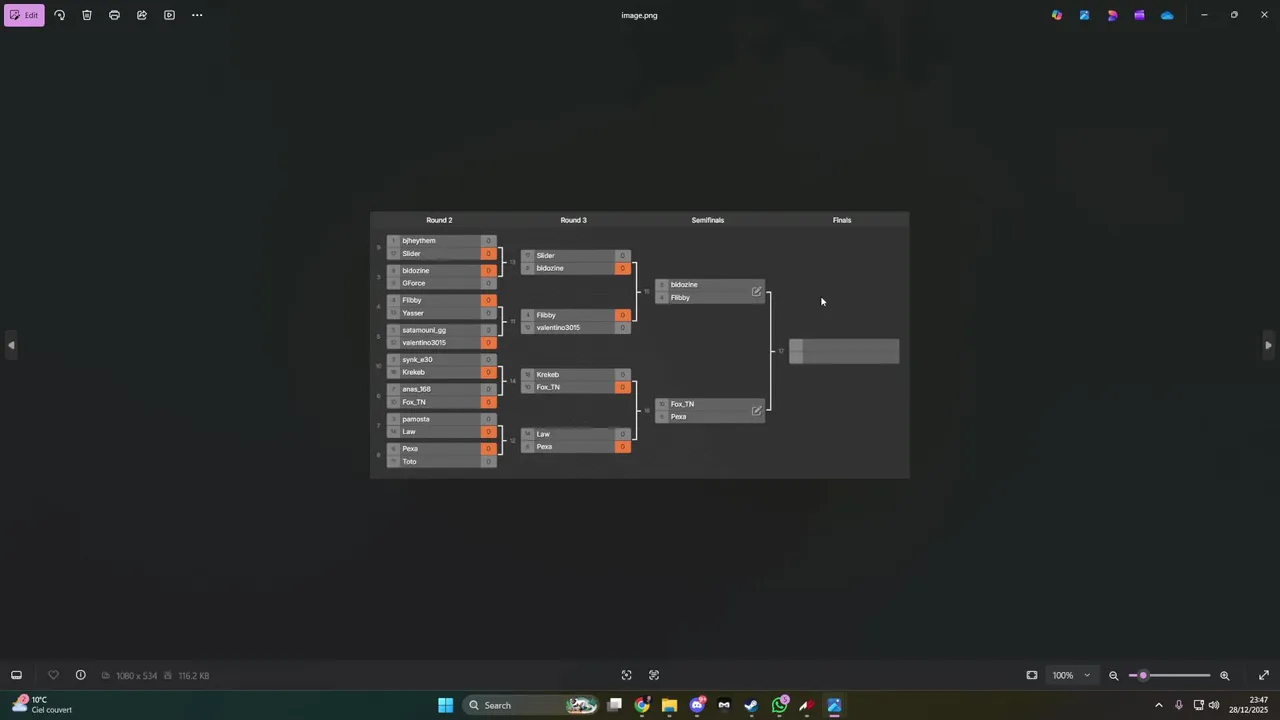Show file info with the info icon
The height and width of the screenshot is (720, 1280).
click(x=81, y=675)
